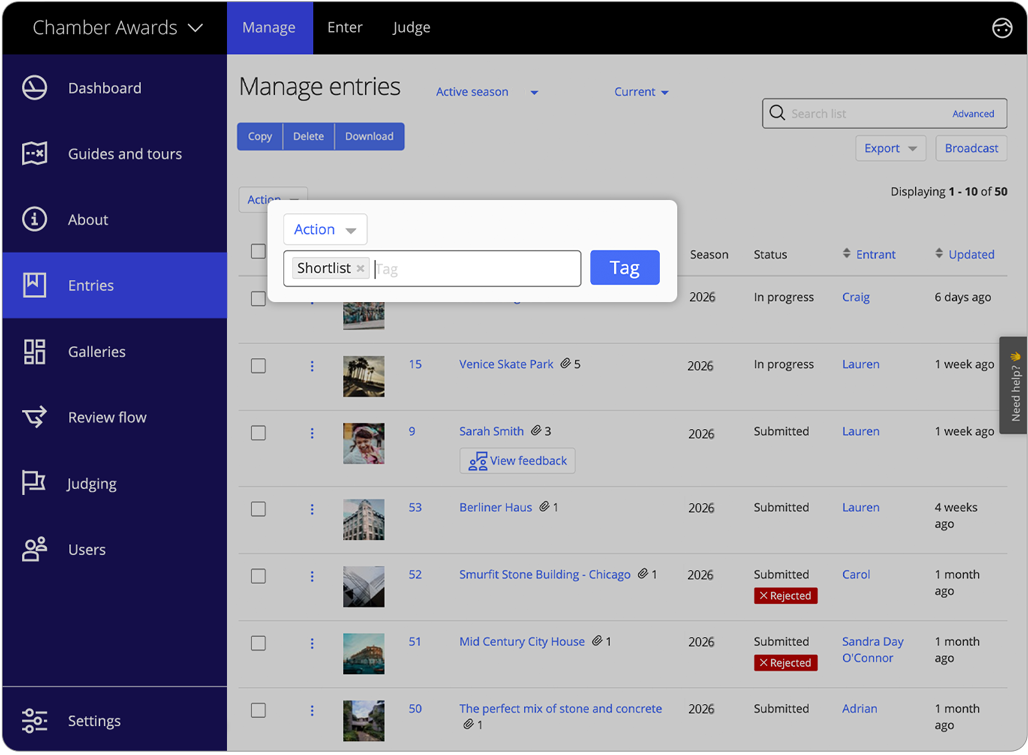The height and width of the screenshot is (755, 1028).
Task: Click the Search list input field
Action: pyautogui.click(x=880, y=113)
